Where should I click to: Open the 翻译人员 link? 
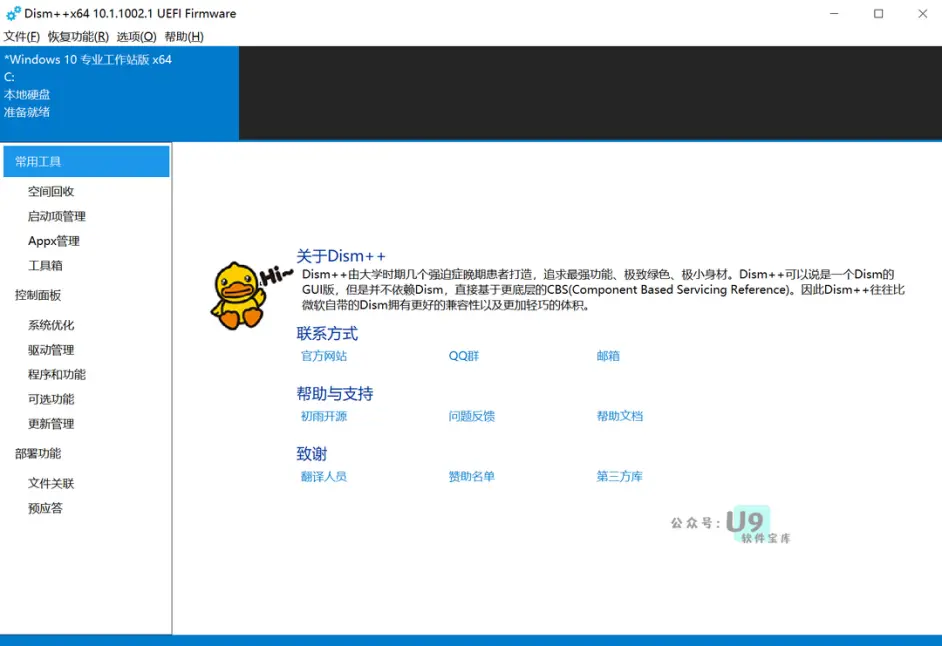324,477
